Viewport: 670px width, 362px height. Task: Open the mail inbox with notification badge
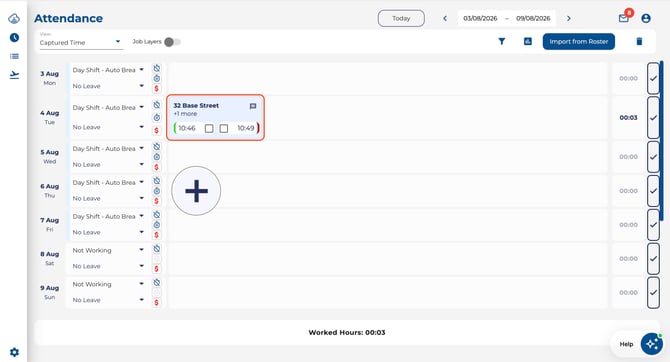click(624, 18)
